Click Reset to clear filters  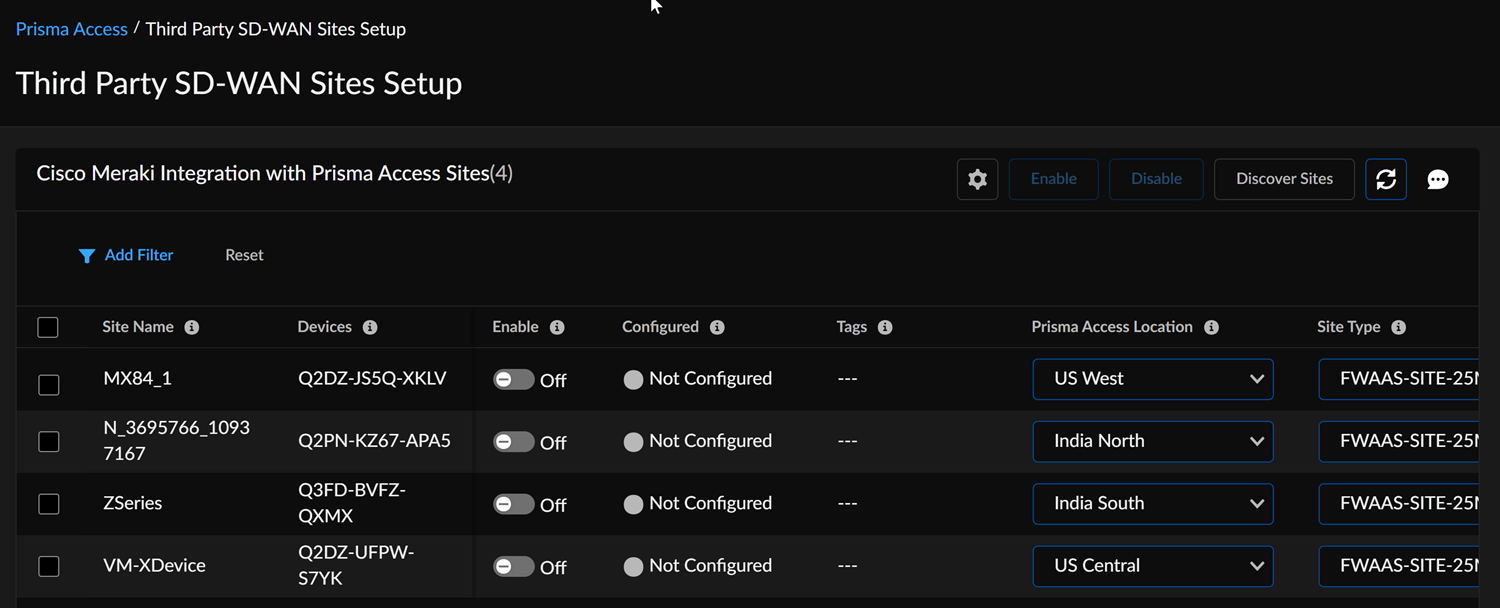(244, 255)
